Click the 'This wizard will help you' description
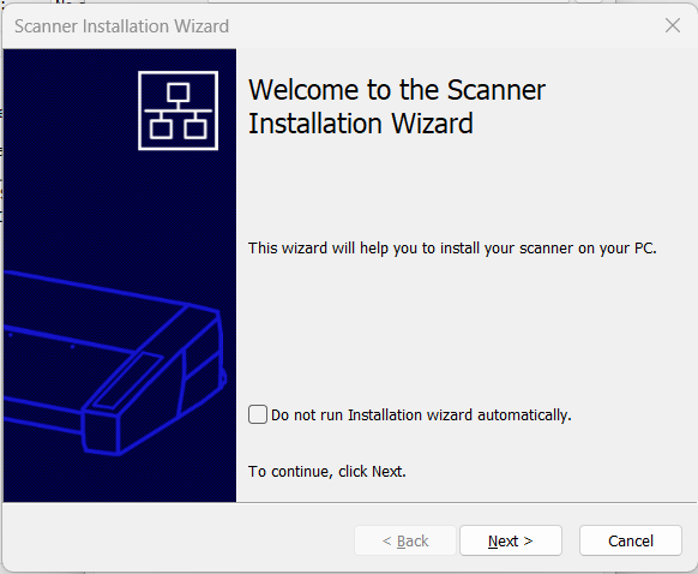This screenshot has height=574, width=698. point(452,248)
